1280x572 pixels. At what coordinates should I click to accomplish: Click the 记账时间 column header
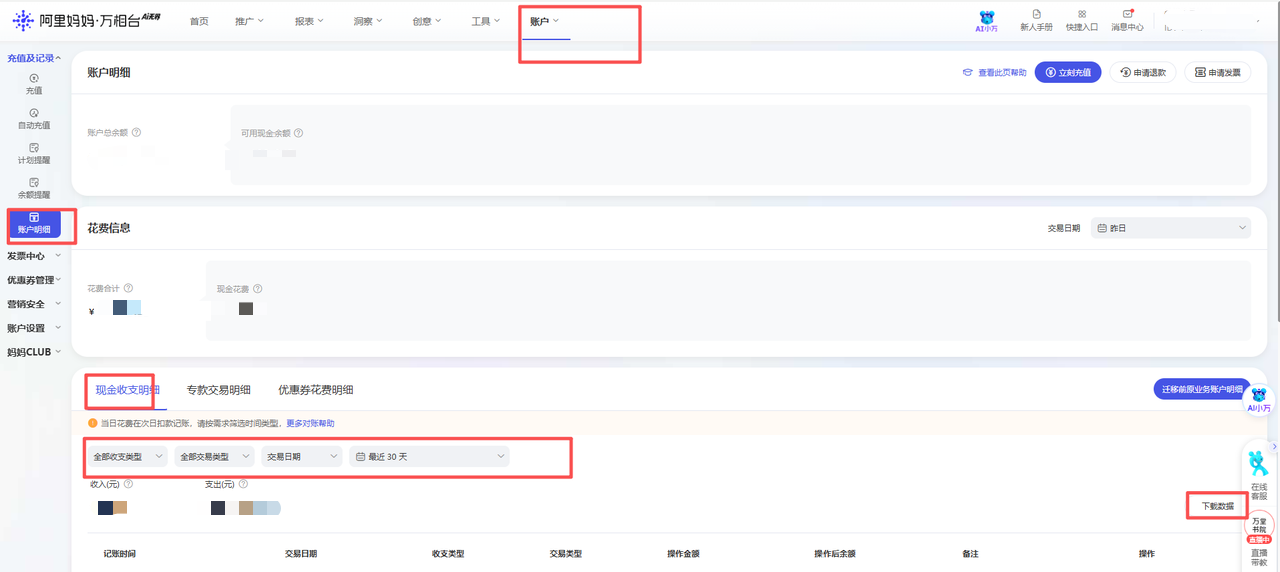119,554
